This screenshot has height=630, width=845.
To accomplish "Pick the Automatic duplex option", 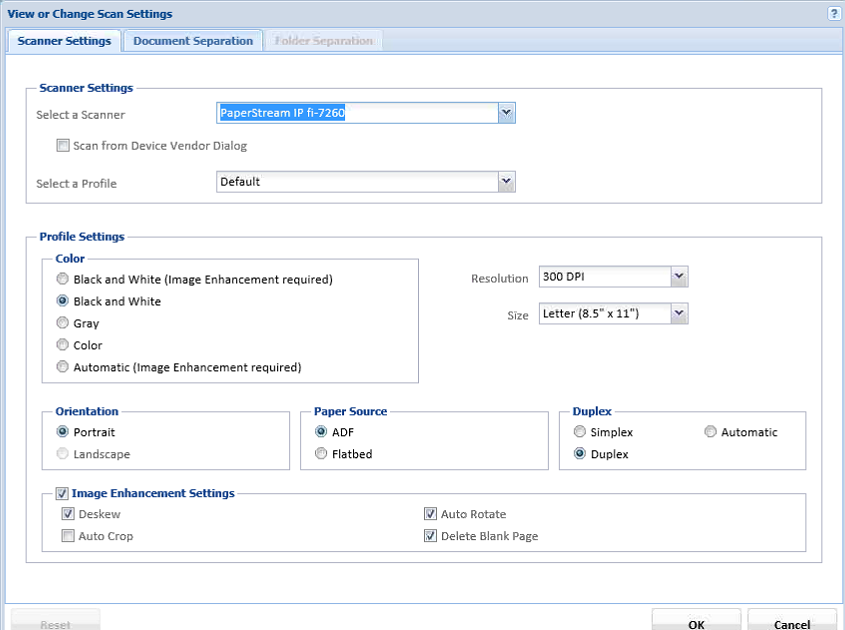I will tap(711, 432).
